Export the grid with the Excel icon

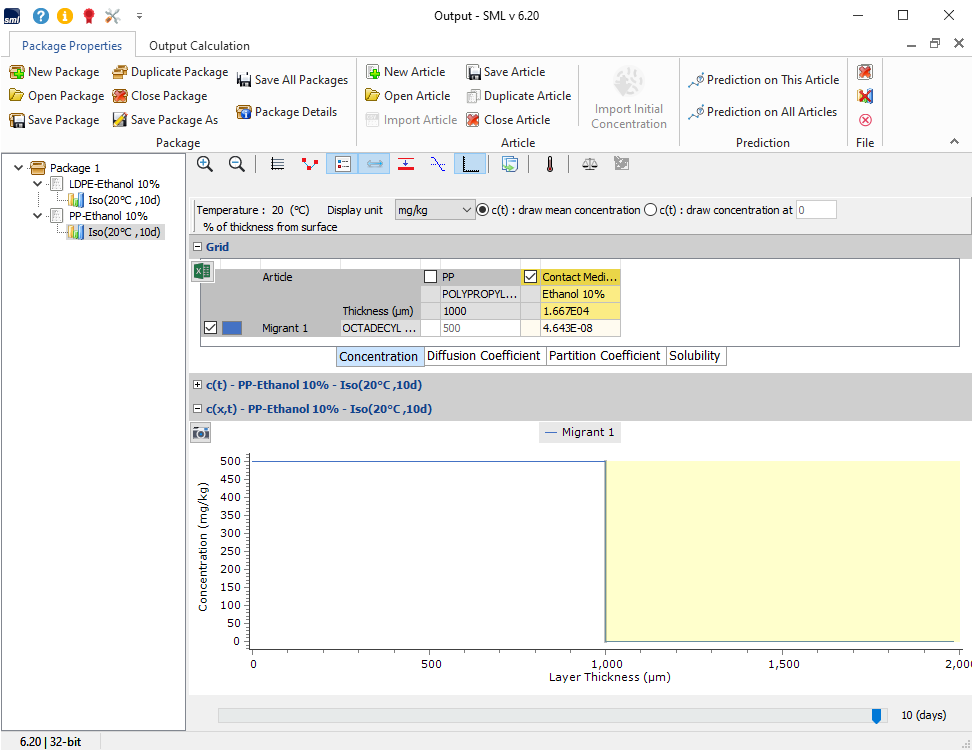tap(202, 271)
